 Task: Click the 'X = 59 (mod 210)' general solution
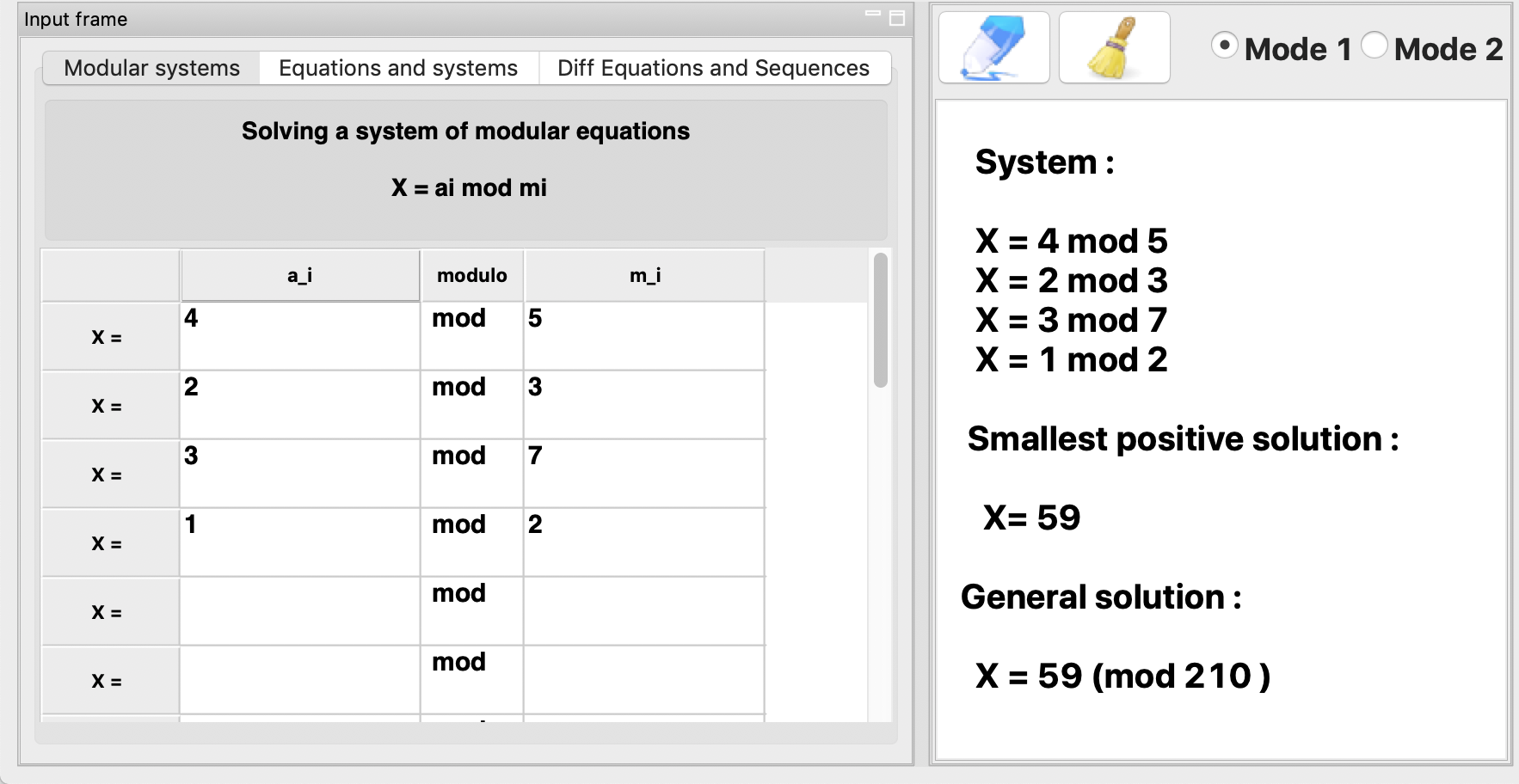coord(1122,676)
